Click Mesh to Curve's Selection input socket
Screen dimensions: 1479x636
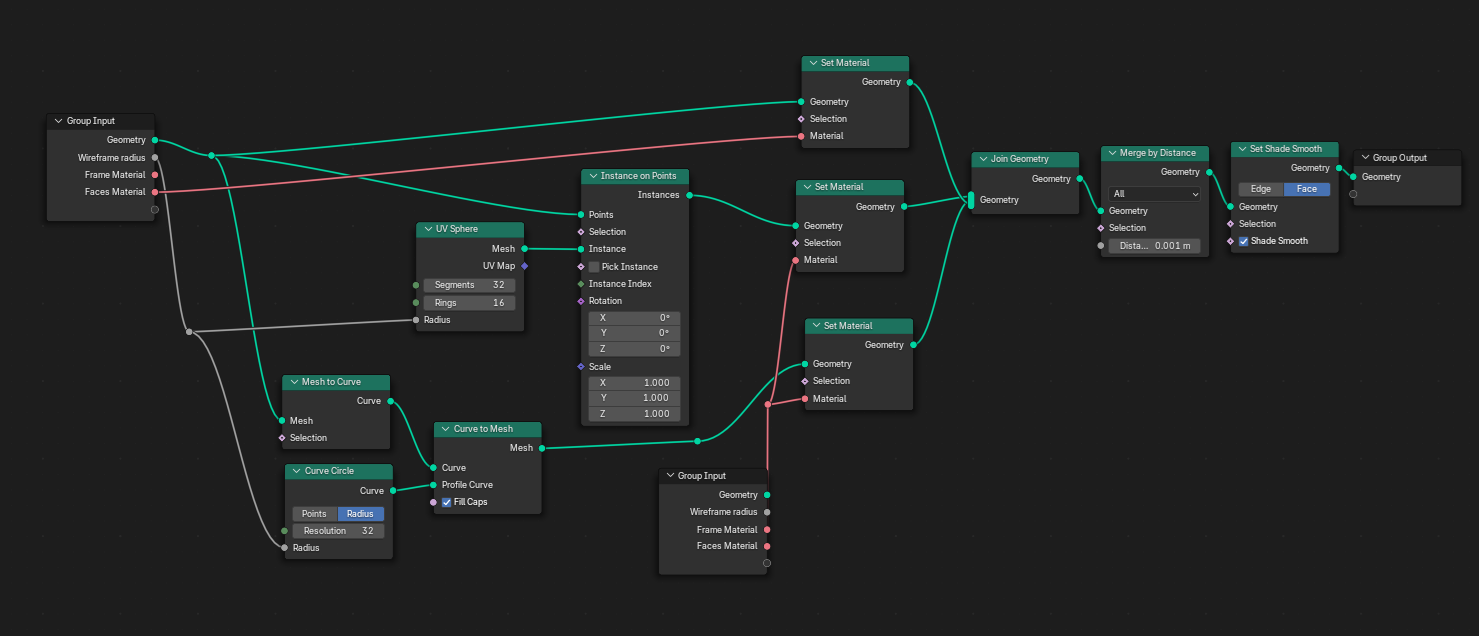click(281, 438)
